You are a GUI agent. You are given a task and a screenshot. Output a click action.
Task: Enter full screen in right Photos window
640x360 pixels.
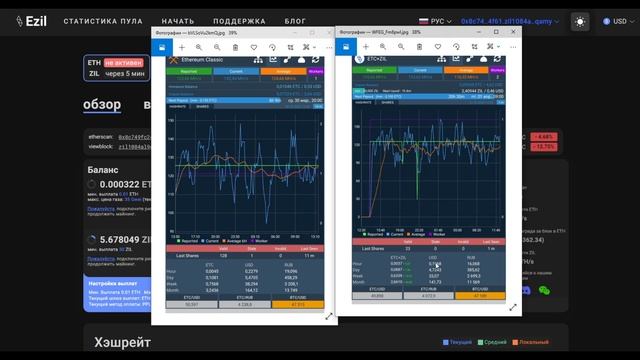pyautogui.click(x=513, y=307)
